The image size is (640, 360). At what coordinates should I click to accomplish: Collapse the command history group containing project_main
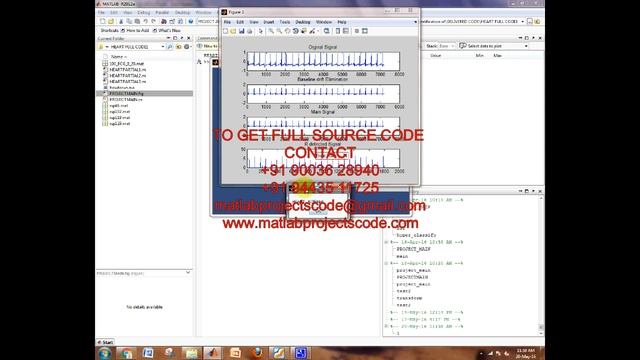386,263
